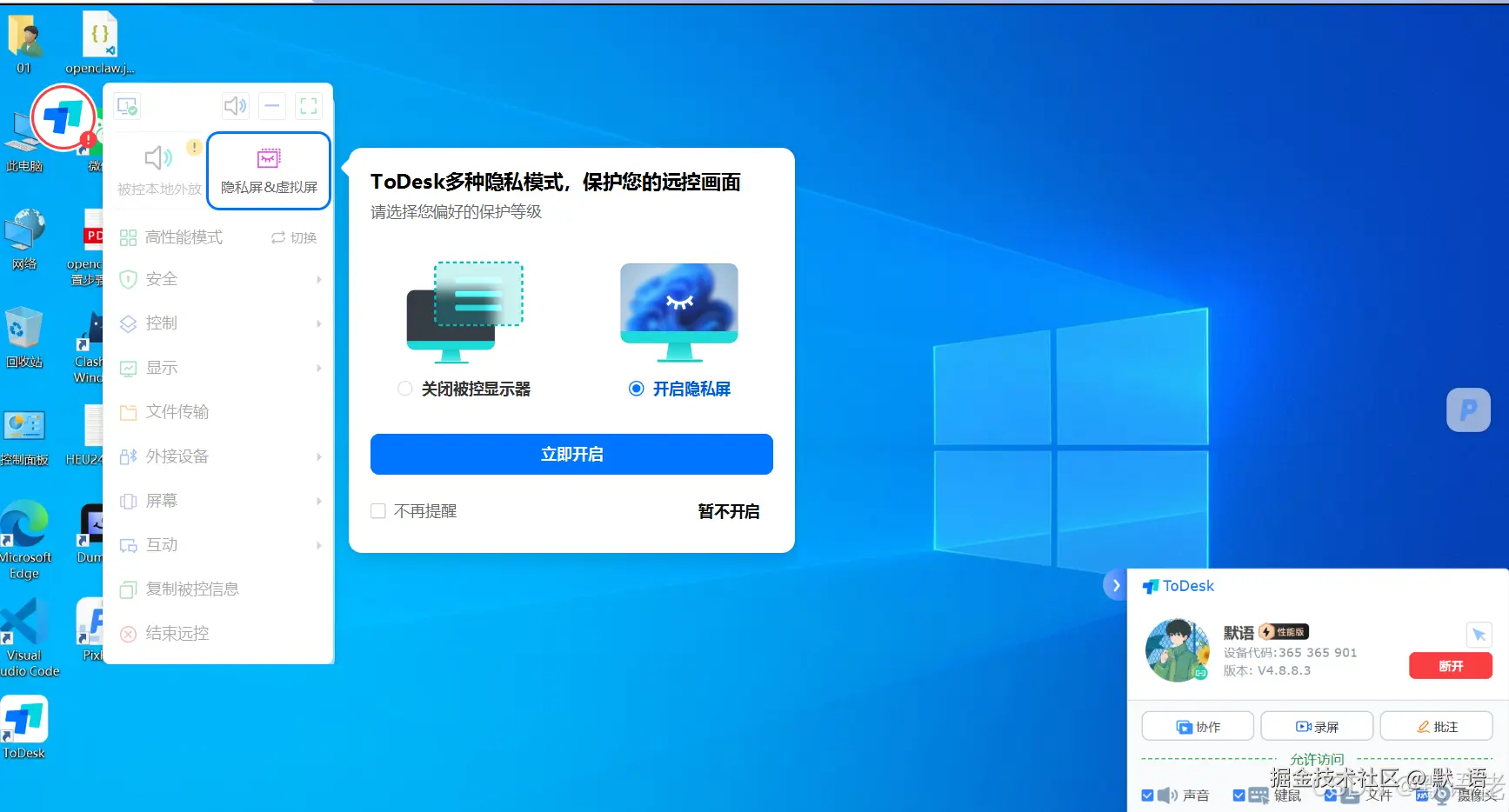Click the 默语 user avatar

[1178, 650]
